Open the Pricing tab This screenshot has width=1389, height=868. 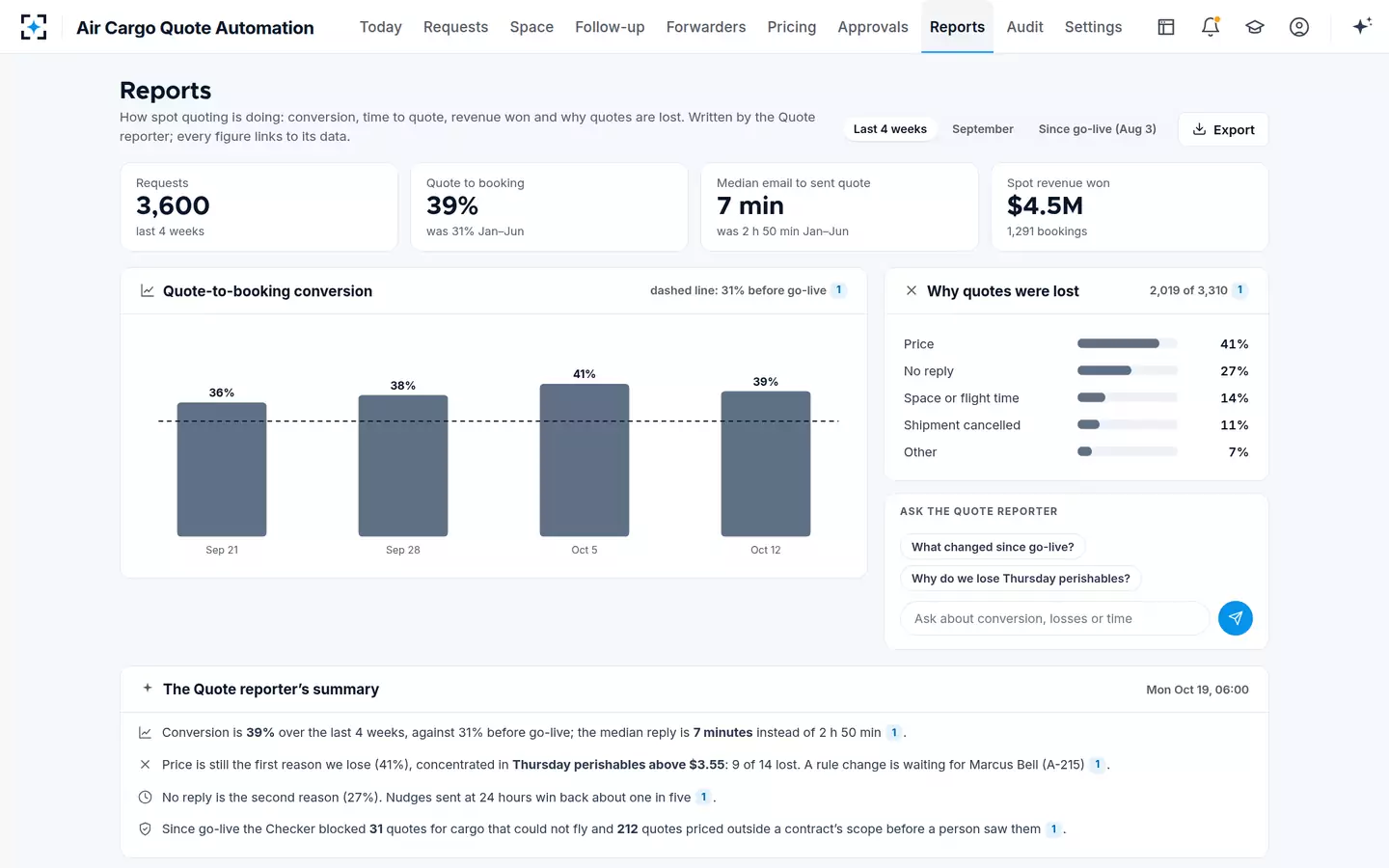click(x=792, y=27)
